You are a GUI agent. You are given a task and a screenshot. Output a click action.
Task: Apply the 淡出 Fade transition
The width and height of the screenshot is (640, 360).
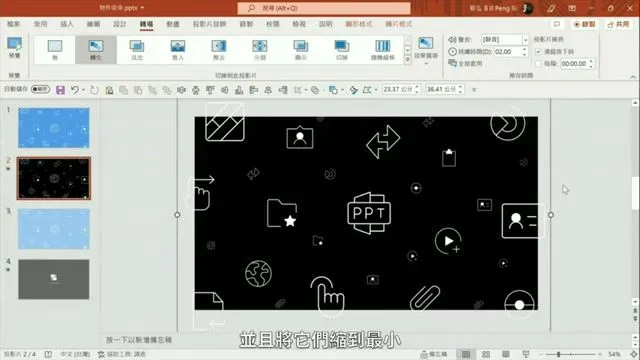pos(137,50)
